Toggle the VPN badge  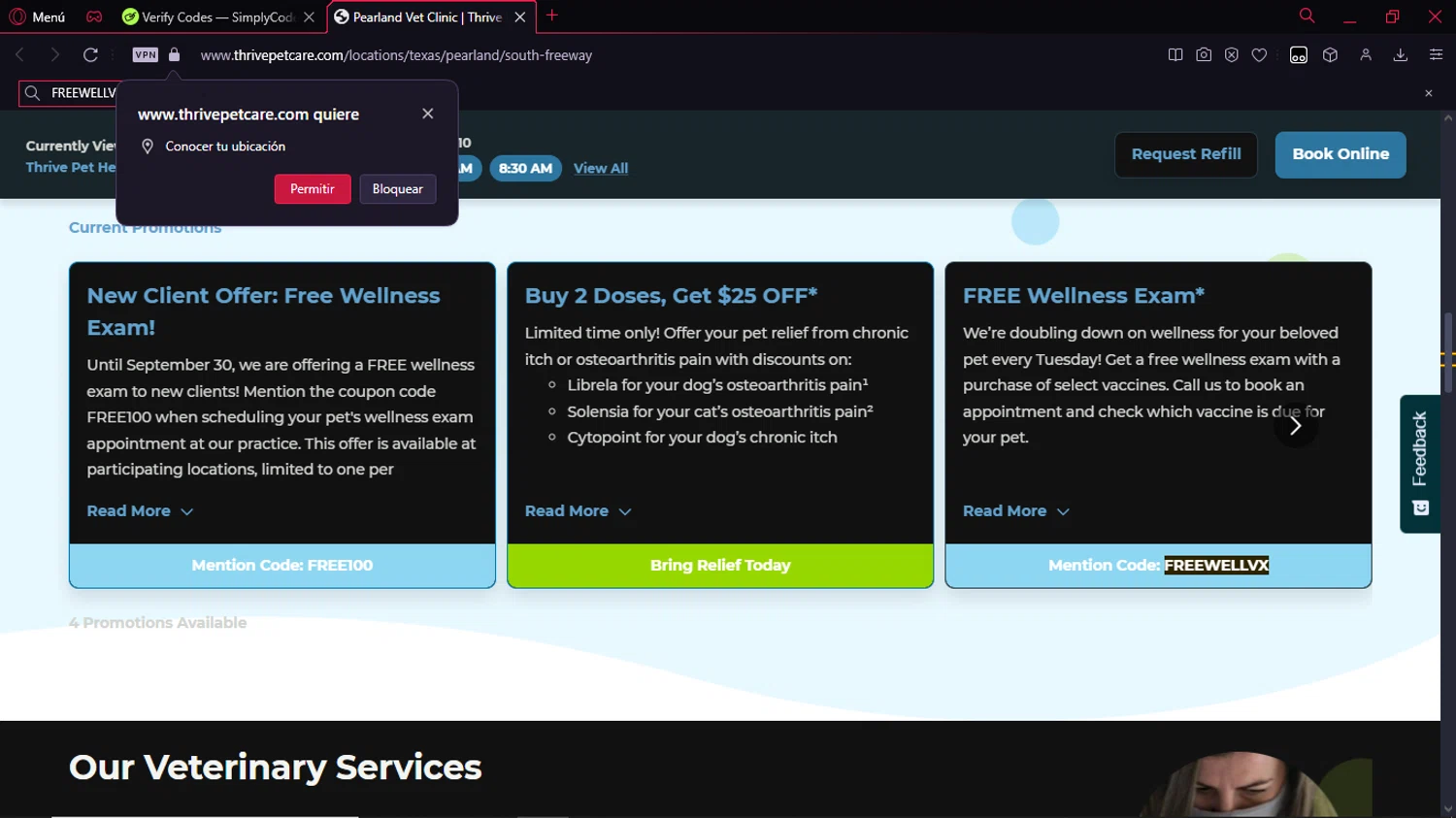click(x=146, y=55)
